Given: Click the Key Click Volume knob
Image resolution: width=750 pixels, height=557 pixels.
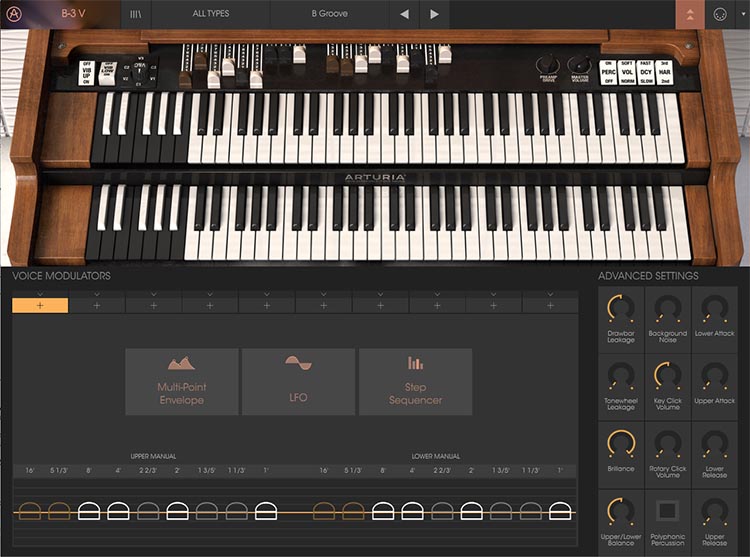Looking at the screenshot, I should coord(668,376).
